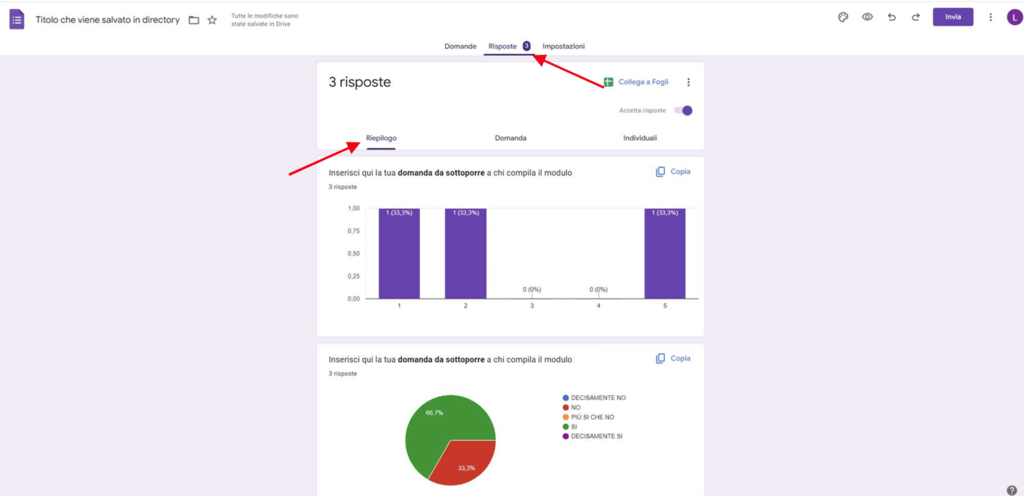Click the move to folder icon

pos(194,20)
